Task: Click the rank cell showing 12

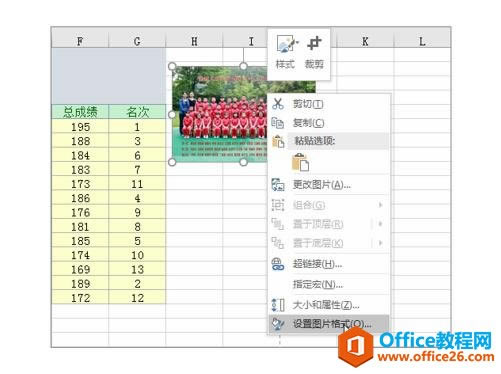Action: click(x=137, y=298)
